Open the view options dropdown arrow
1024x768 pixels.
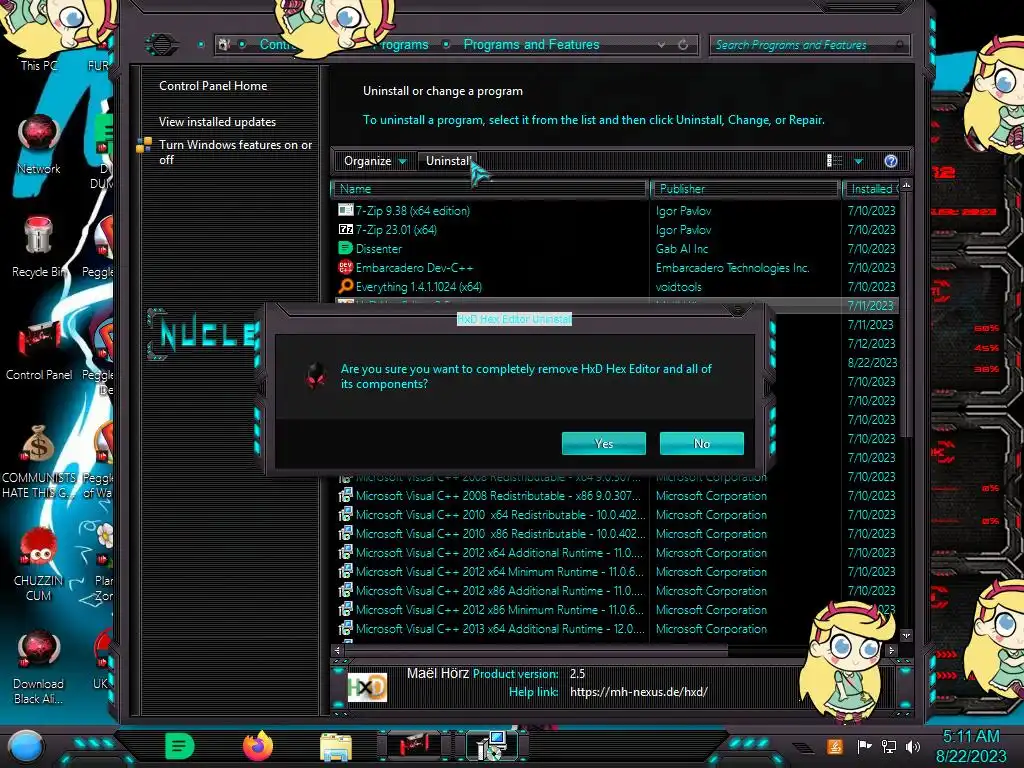tap(859, 161)
